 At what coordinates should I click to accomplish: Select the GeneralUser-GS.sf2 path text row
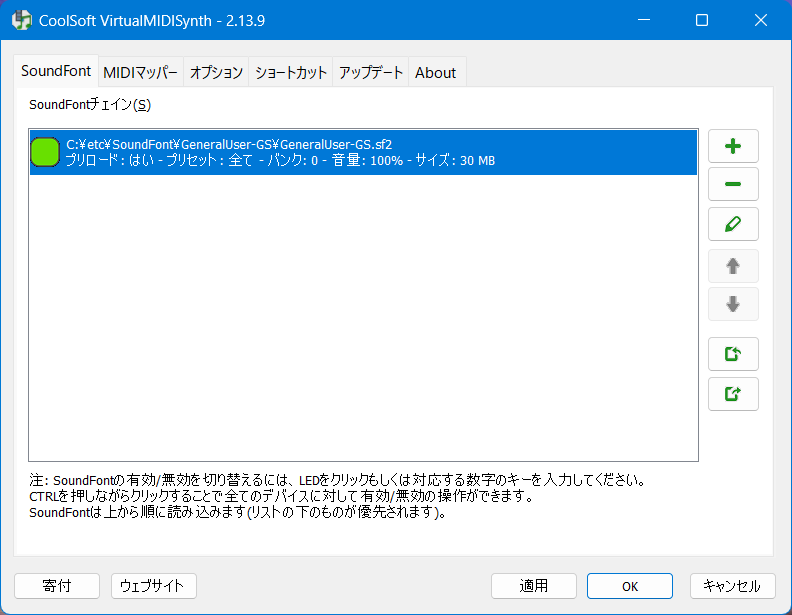229,144
